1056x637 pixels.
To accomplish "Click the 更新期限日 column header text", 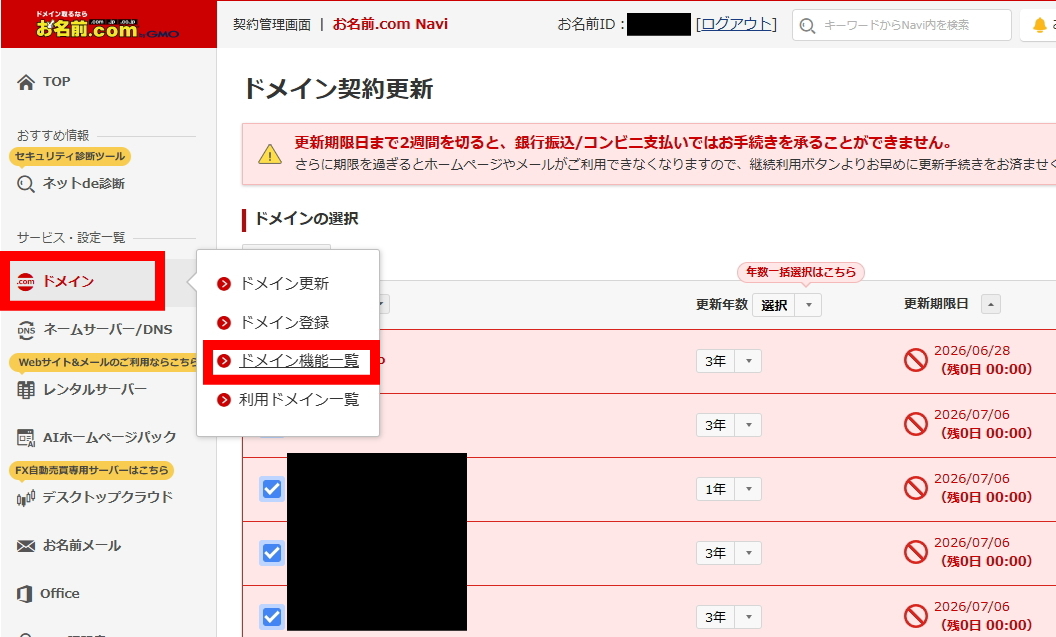I will pyautogui.click(x=936, y=304).
